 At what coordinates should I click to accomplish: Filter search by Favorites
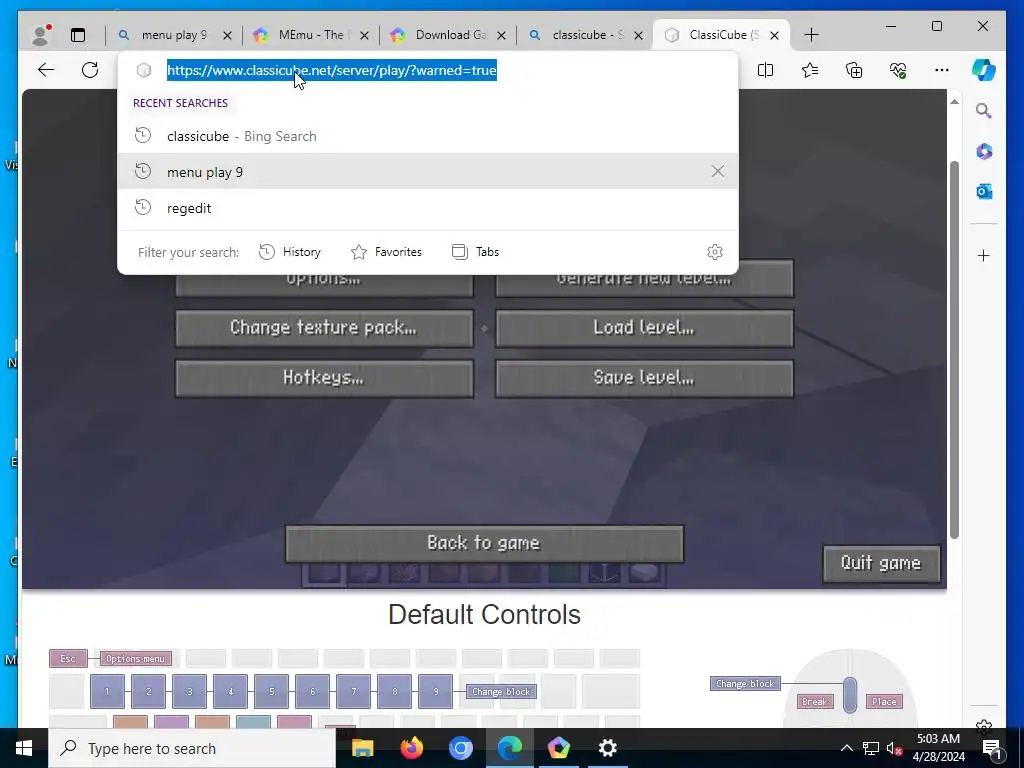click(387, 252)
